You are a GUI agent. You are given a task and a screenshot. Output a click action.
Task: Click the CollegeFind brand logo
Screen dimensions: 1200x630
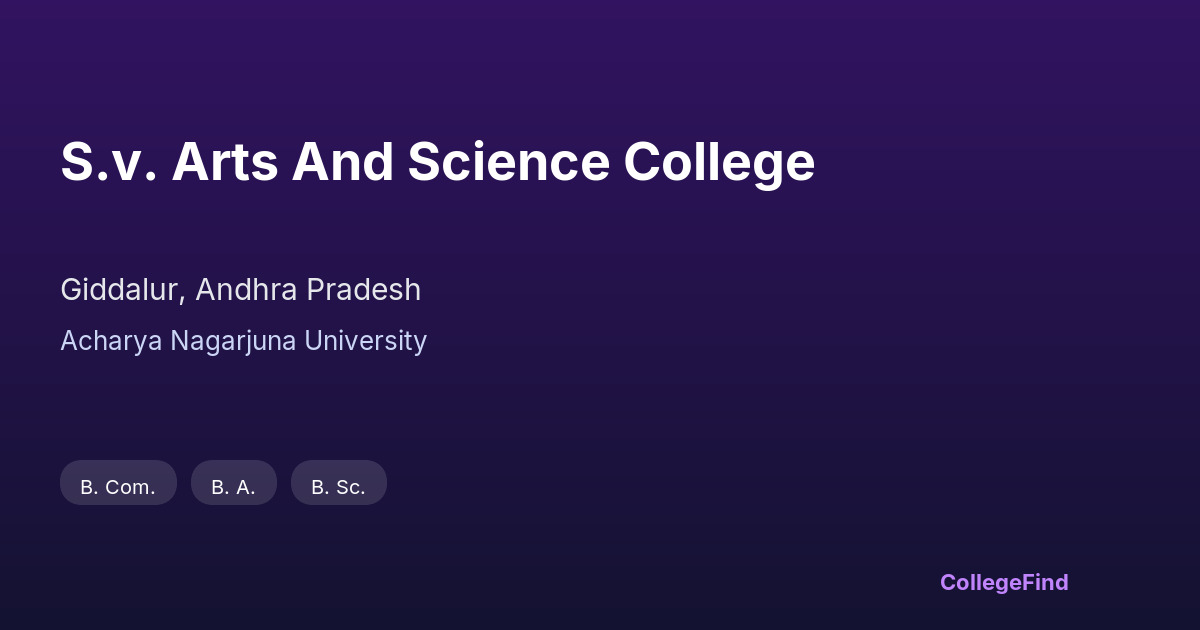pos(1003,582)
